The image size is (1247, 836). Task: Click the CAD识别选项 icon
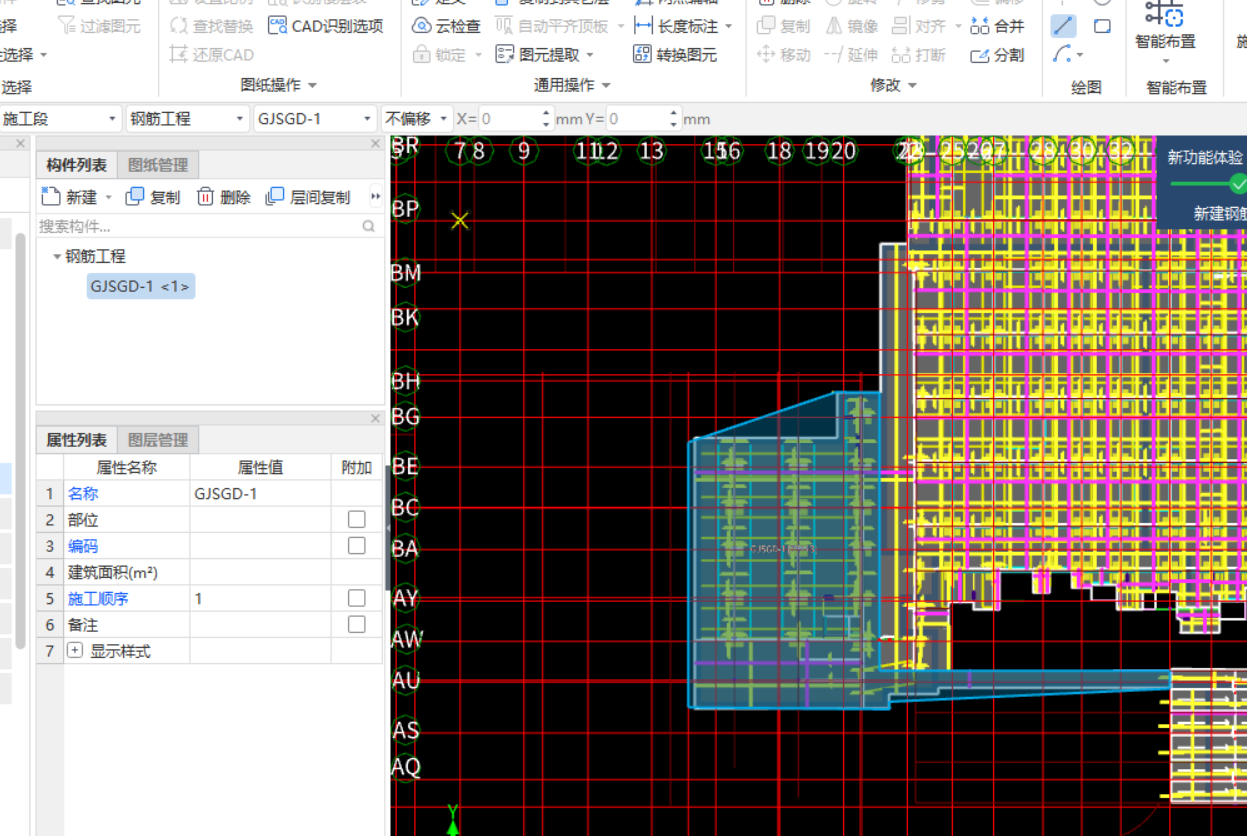(x=278, y=26)
